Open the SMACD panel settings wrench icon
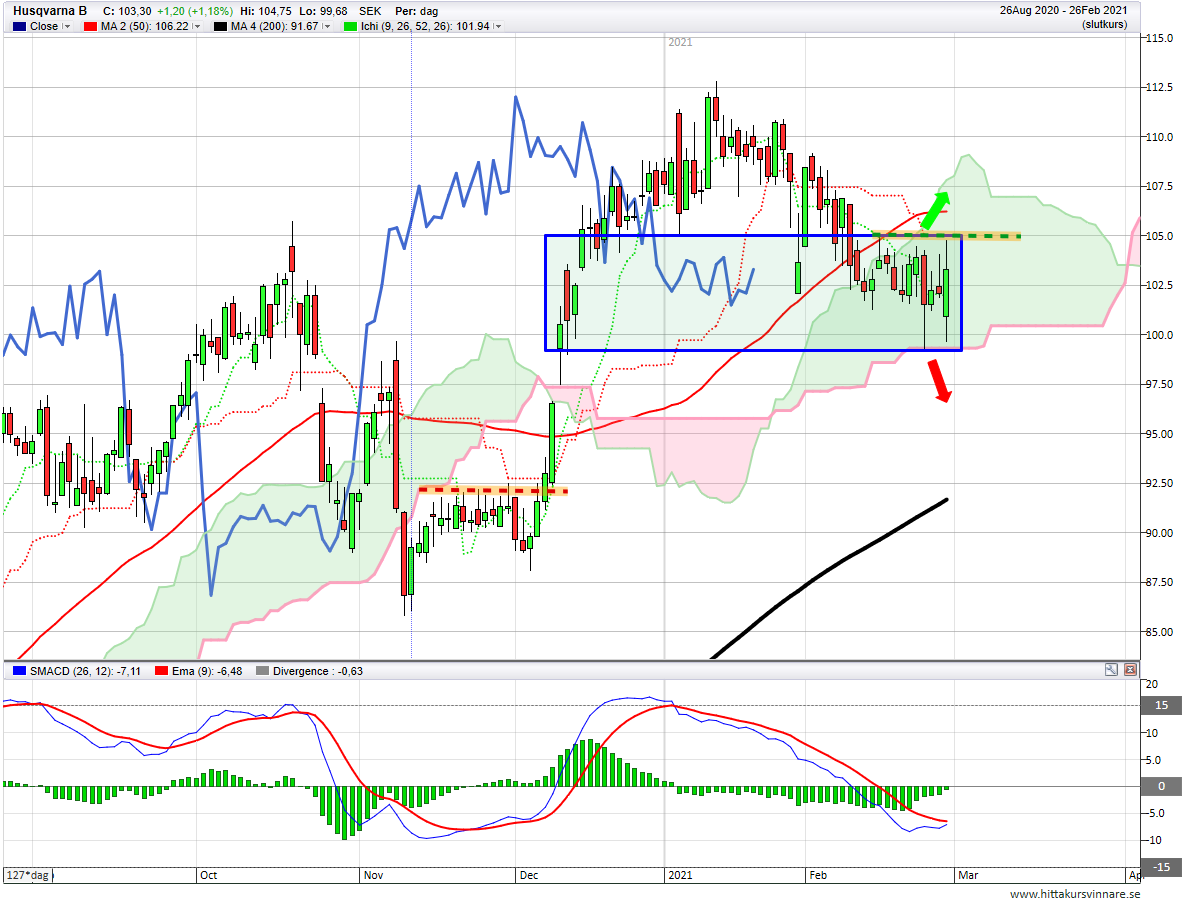This screenshot has width=1185, height=899. [x=1111, y=669]
